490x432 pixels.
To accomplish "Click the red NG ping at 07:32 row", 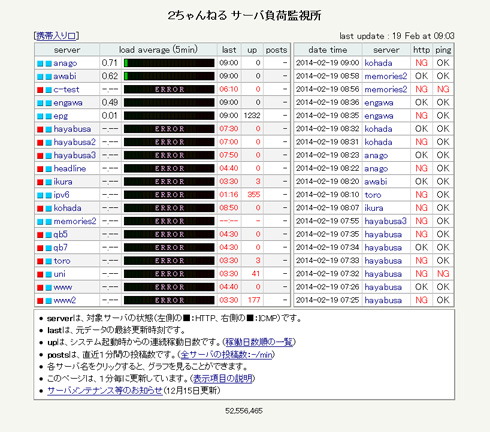I will (x=443, y=274).
